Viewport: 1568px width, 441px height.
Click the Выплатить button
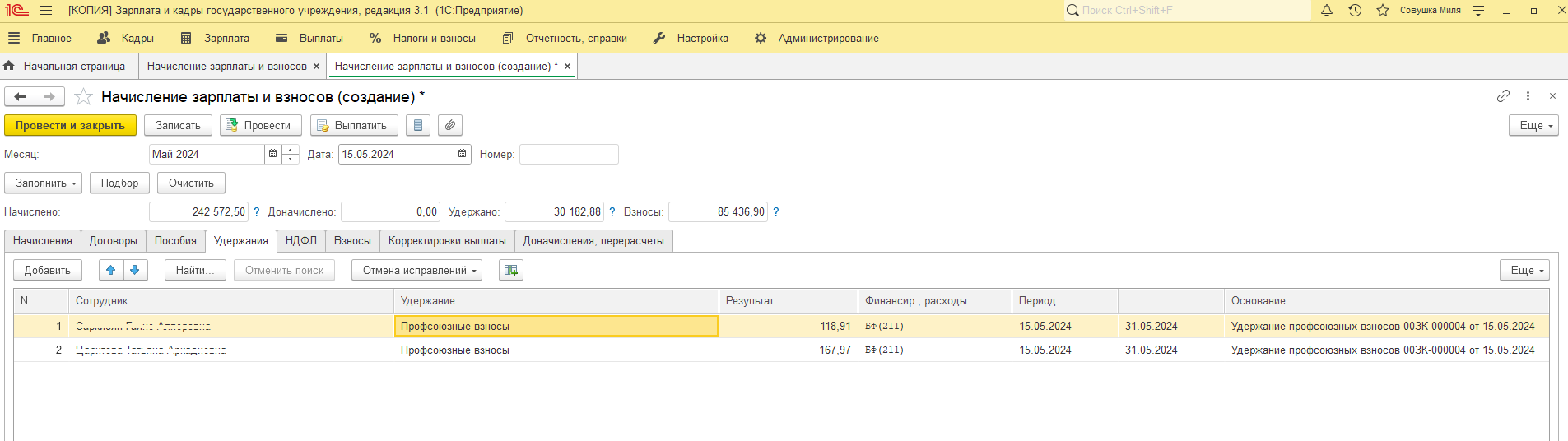tap(354, 125)
